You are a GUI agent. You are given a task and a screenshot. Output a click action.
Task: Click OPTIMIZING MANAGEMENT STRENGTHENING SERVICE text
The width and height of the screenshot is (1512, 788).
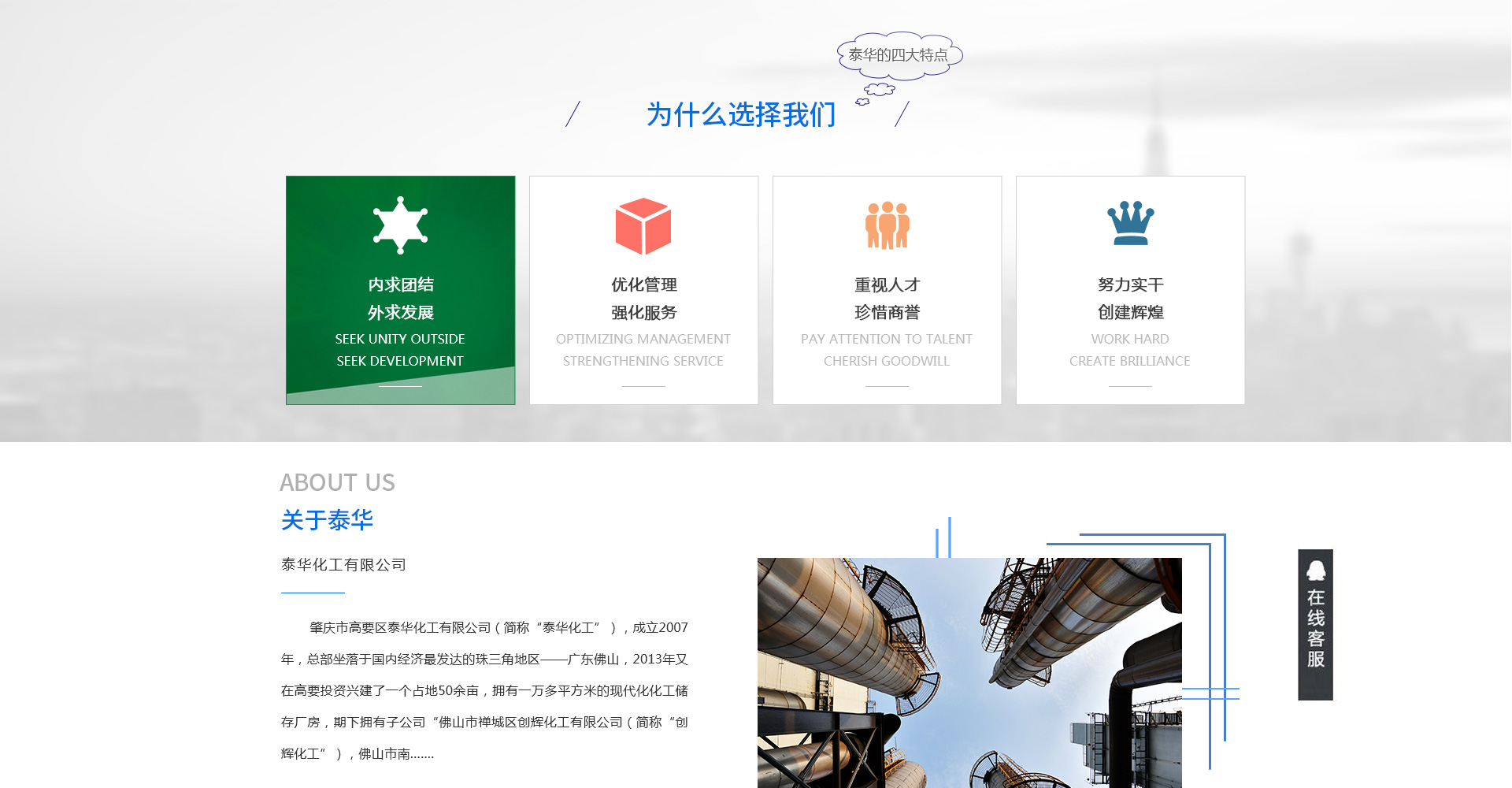tap(643, 350)
